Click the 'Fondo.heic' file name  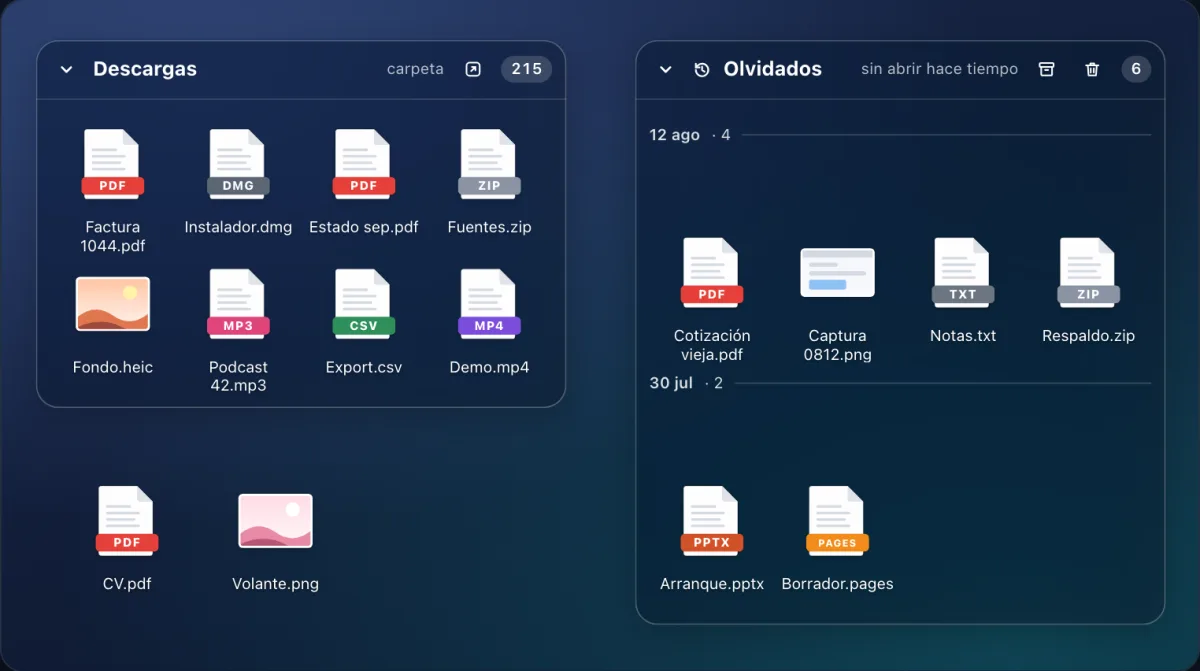pyautogui.click(x=113, y=367)
